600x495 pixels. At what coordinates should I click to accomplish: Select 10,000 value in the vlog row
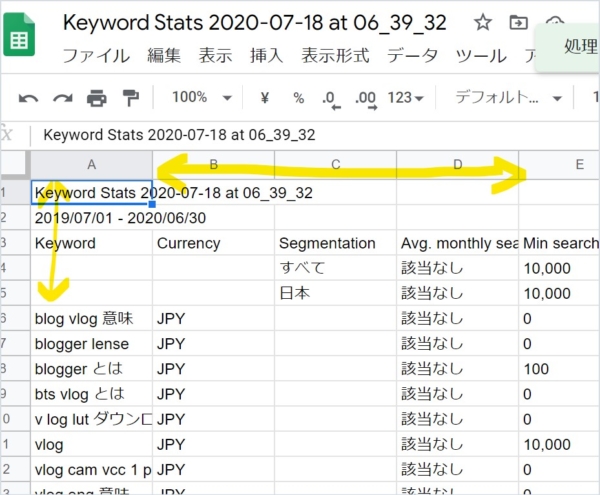coord(559,444)
